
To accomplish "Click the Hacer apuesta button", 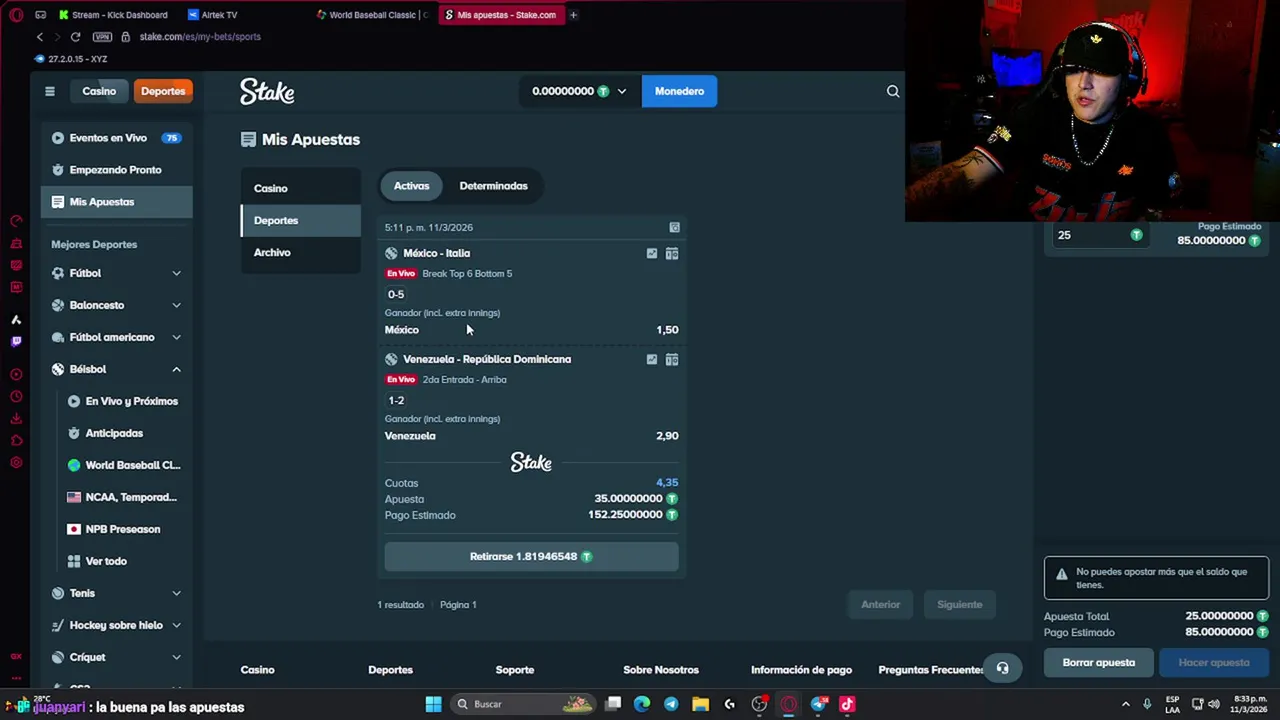I will click(1213, 662).
